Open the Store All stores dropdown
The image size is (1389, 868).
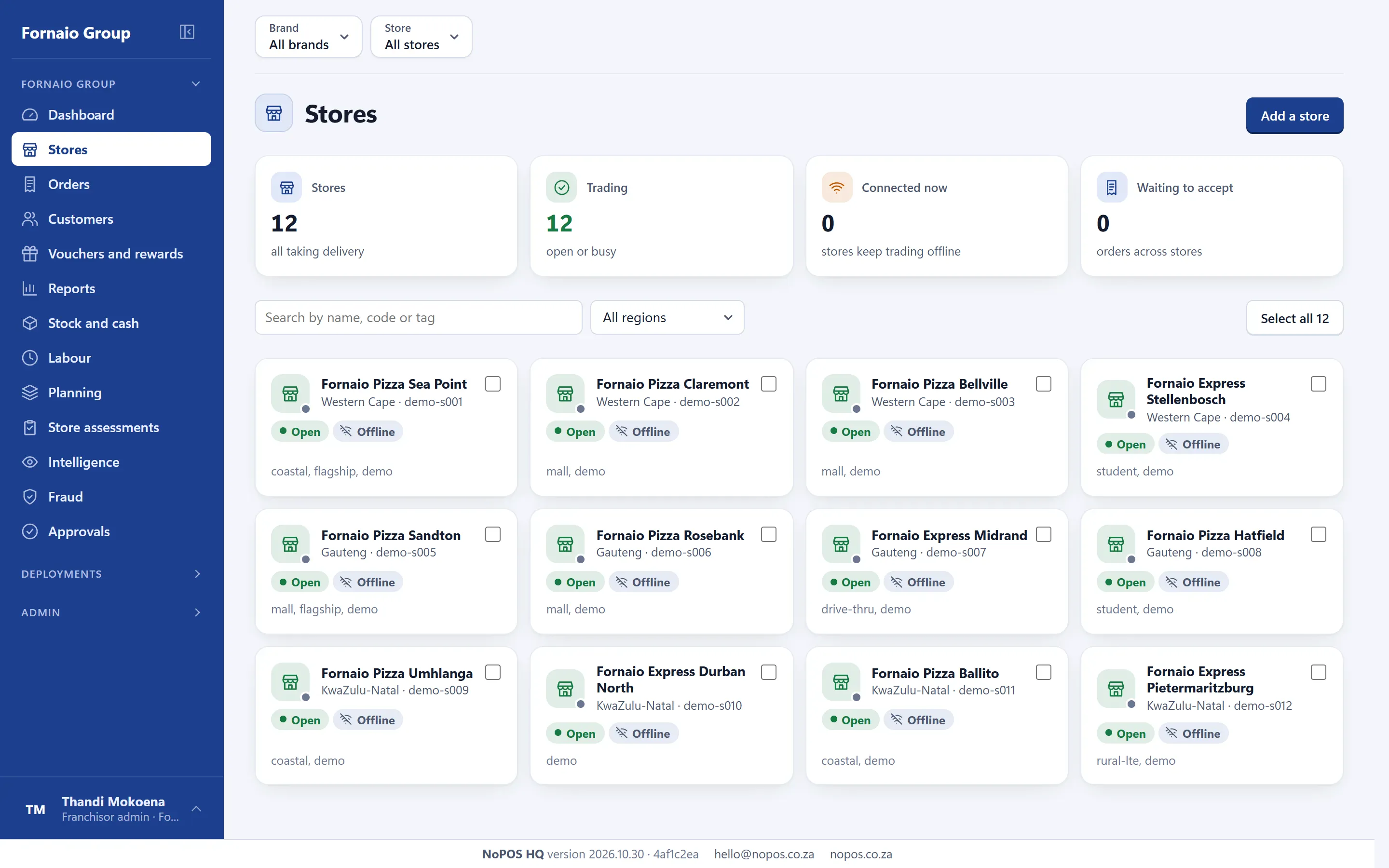(x=422, y=37)
